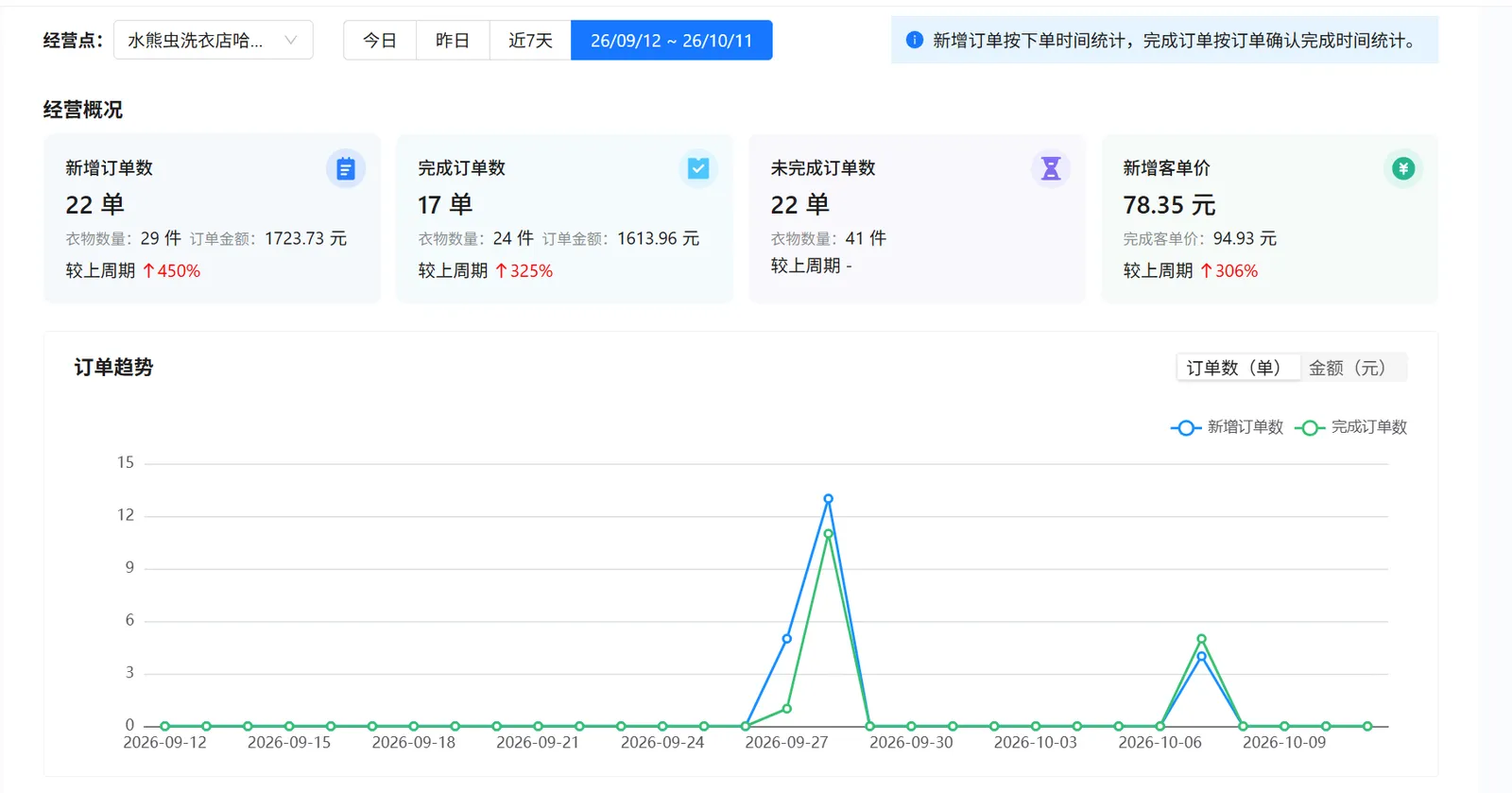1512x793 pixels.
Task: Select the 昨日 date filter
Action: [x=453, y=41]
